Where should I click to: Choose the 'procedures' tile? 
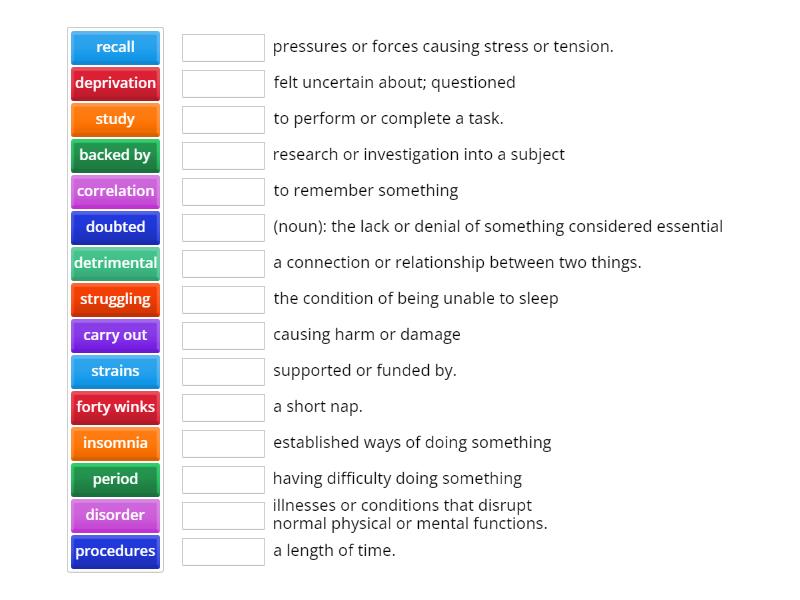pyautogui.click(x=115, y=551)
